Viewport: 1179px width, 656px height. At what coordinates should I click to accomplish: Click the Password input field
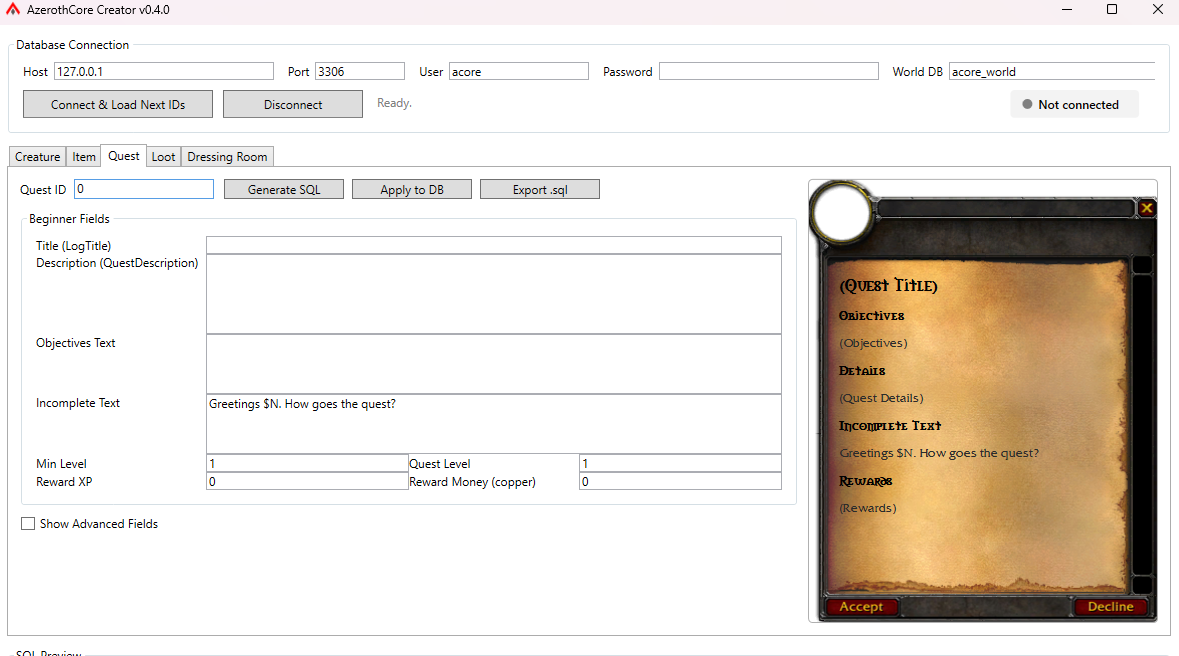[768, 71]
